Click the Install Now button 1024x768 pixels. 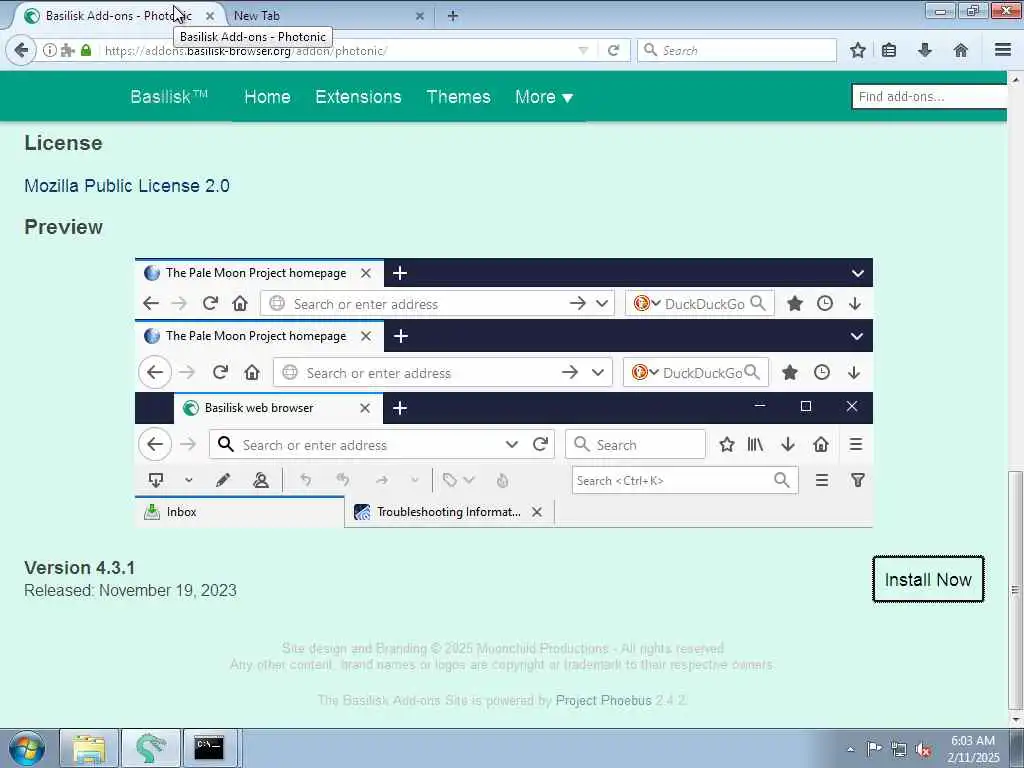(928, 579)
